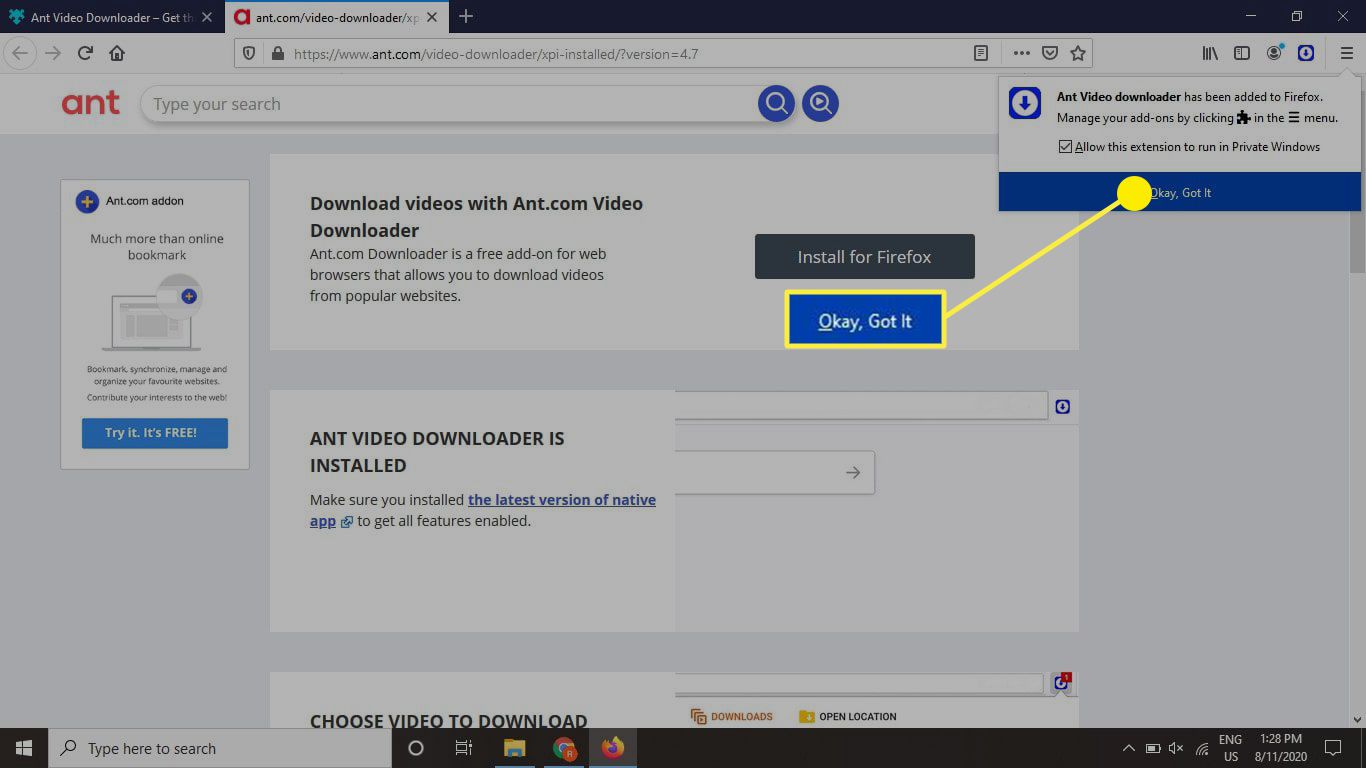Click Firefox icon on taskbar
Image resolution: width=1366 pixels, height=768 pixels.
(613, 748)
